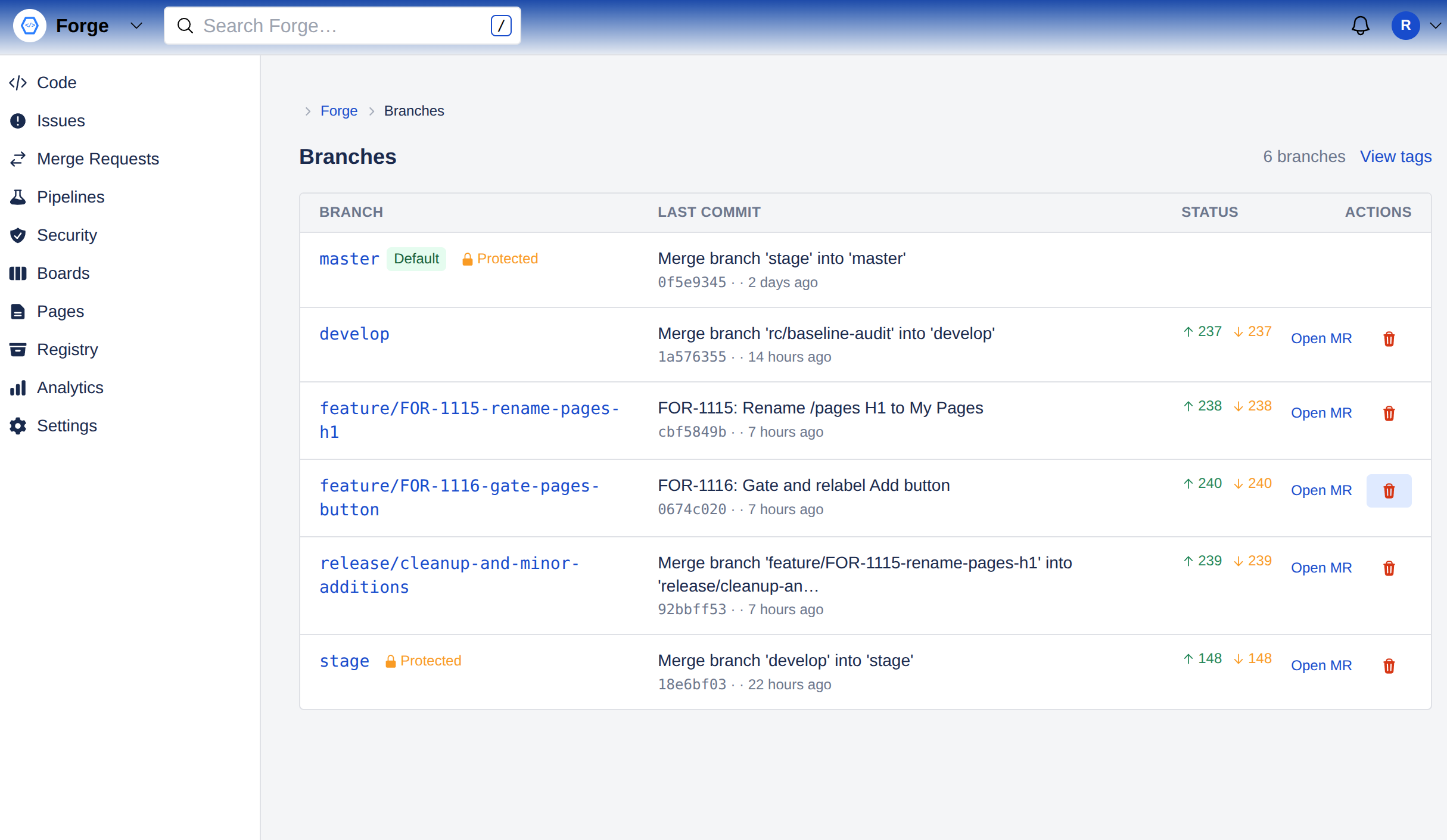
Task: Open the Code sidebar label
Action: (x=57, y=83)
